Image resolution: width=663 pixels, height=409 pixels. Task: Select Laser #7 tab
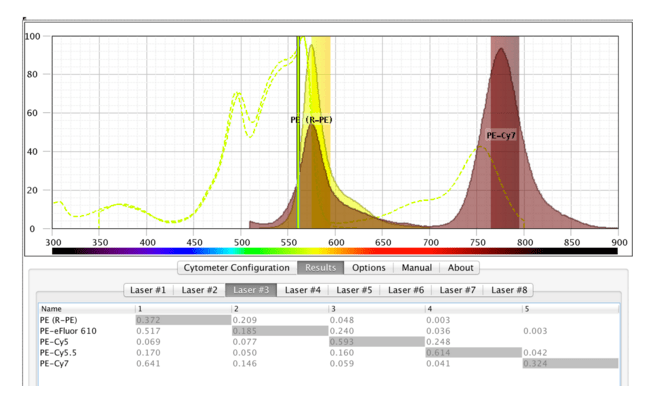coord(458,290)
